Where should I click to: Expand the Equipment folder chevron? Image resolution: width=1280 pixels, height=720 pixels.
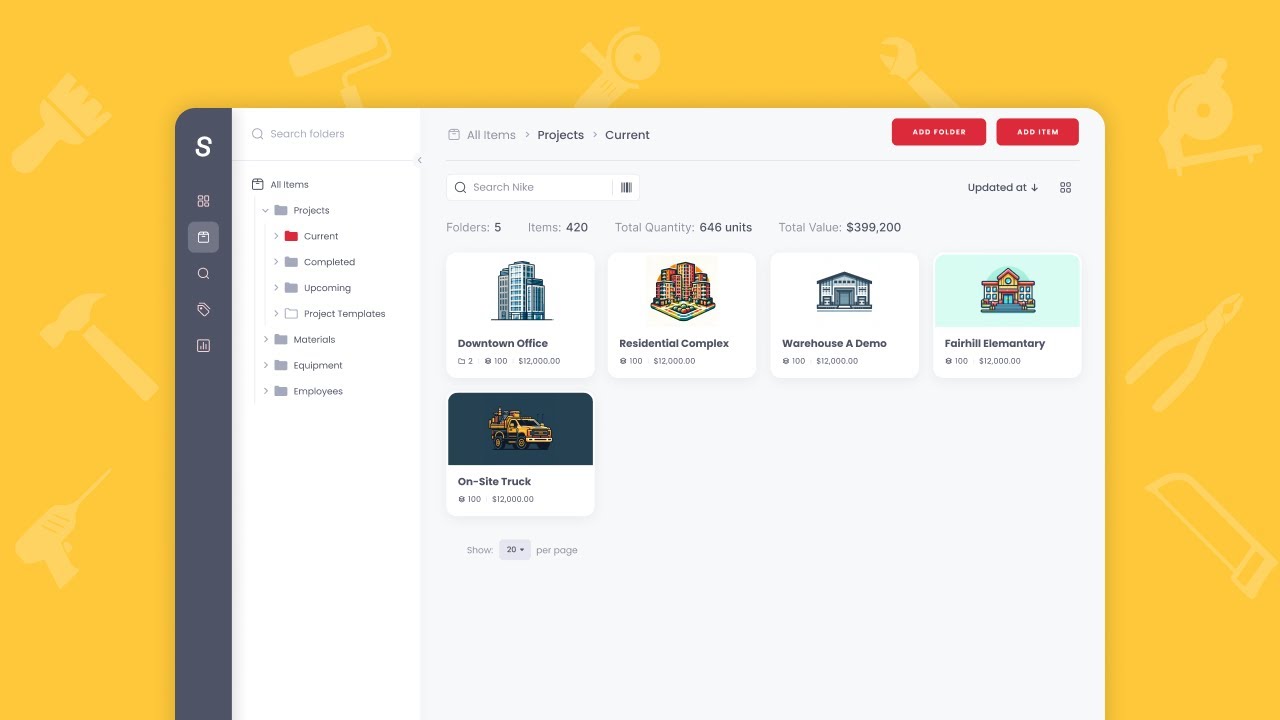[x=266, y=366]
